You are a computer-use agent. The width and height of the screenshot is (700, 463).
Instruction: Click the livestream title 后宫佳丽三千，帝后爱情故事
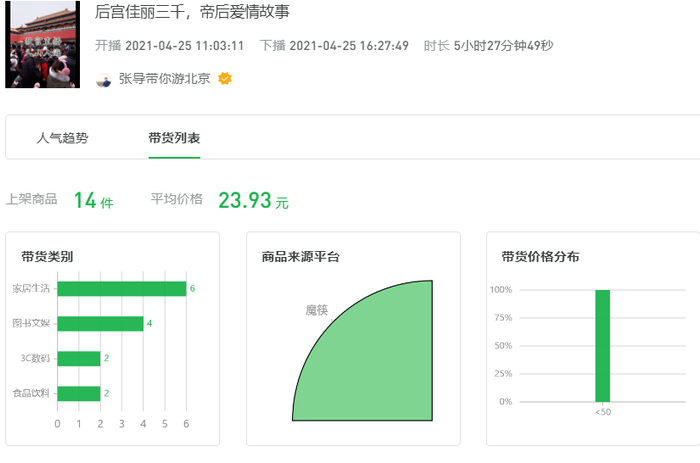pos(192,11)
